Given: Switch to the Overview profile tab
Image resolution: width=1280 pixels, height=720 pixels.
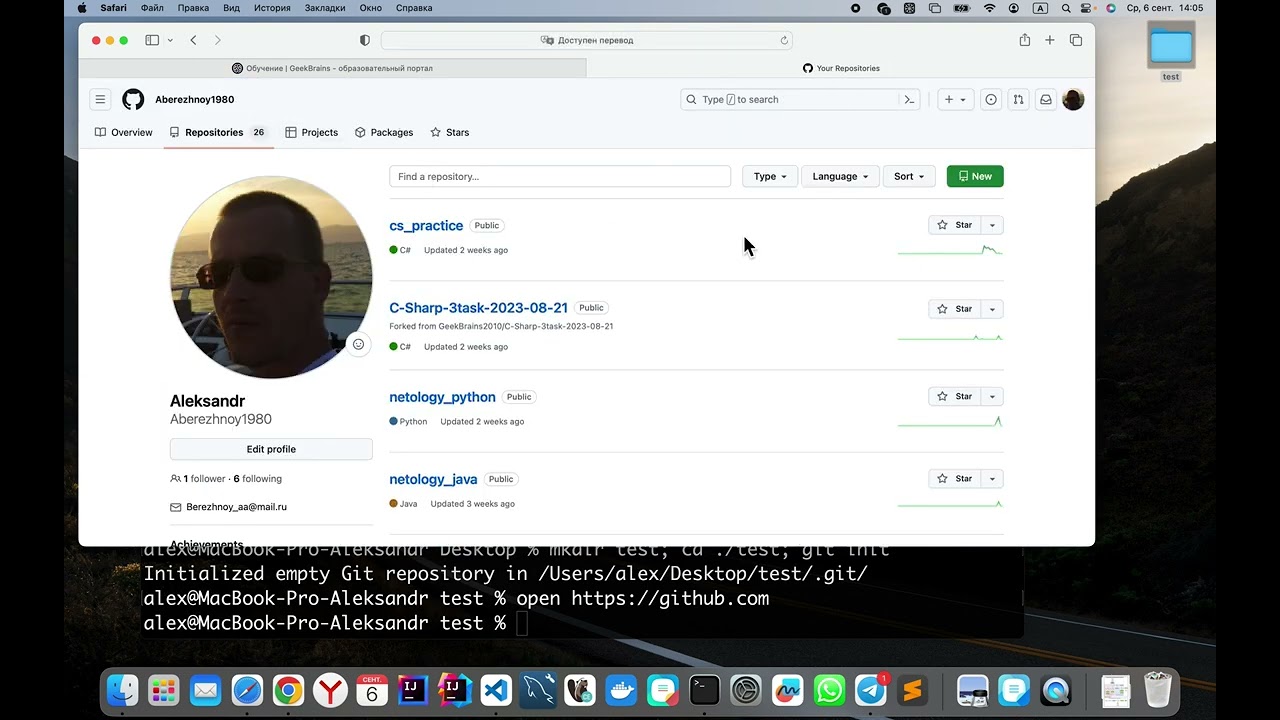Looking at the screenshot, I should pos(124,132).
